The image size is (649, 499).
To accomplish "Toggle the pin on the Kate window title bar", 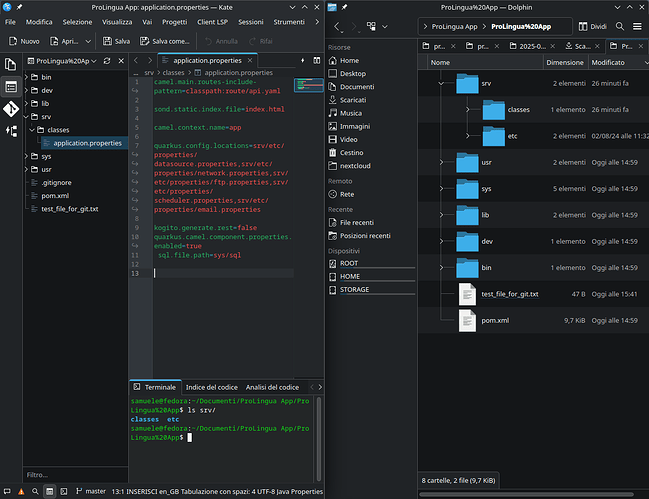I will point(18,7).
